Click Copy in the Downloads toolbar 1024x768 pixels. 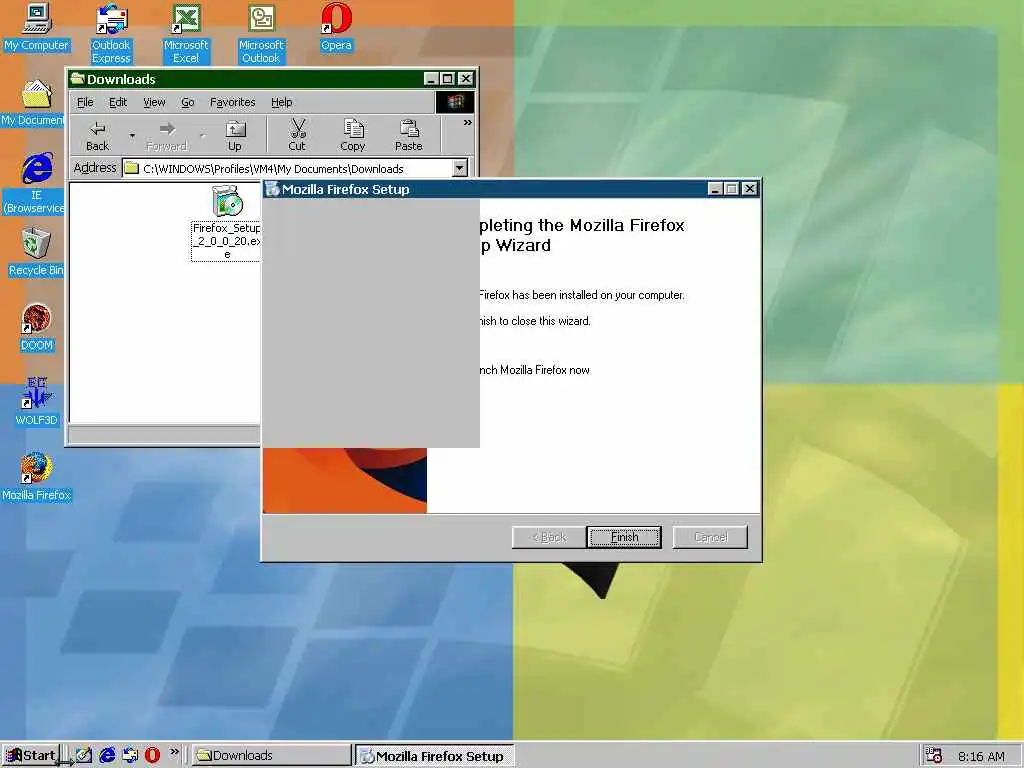[x=353, y=136]
